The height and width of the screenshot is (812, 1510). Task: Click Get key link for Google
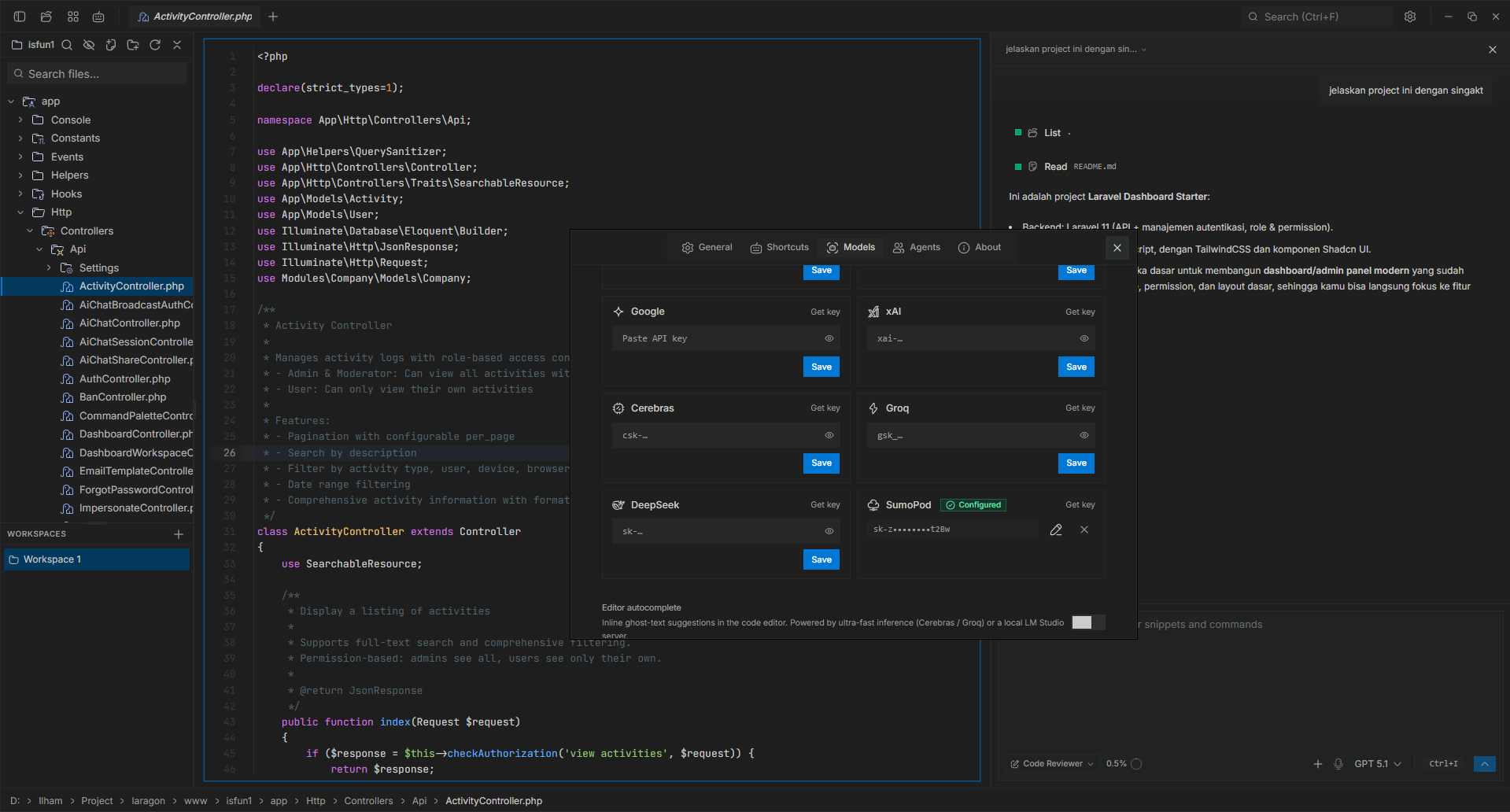point(825,312)
